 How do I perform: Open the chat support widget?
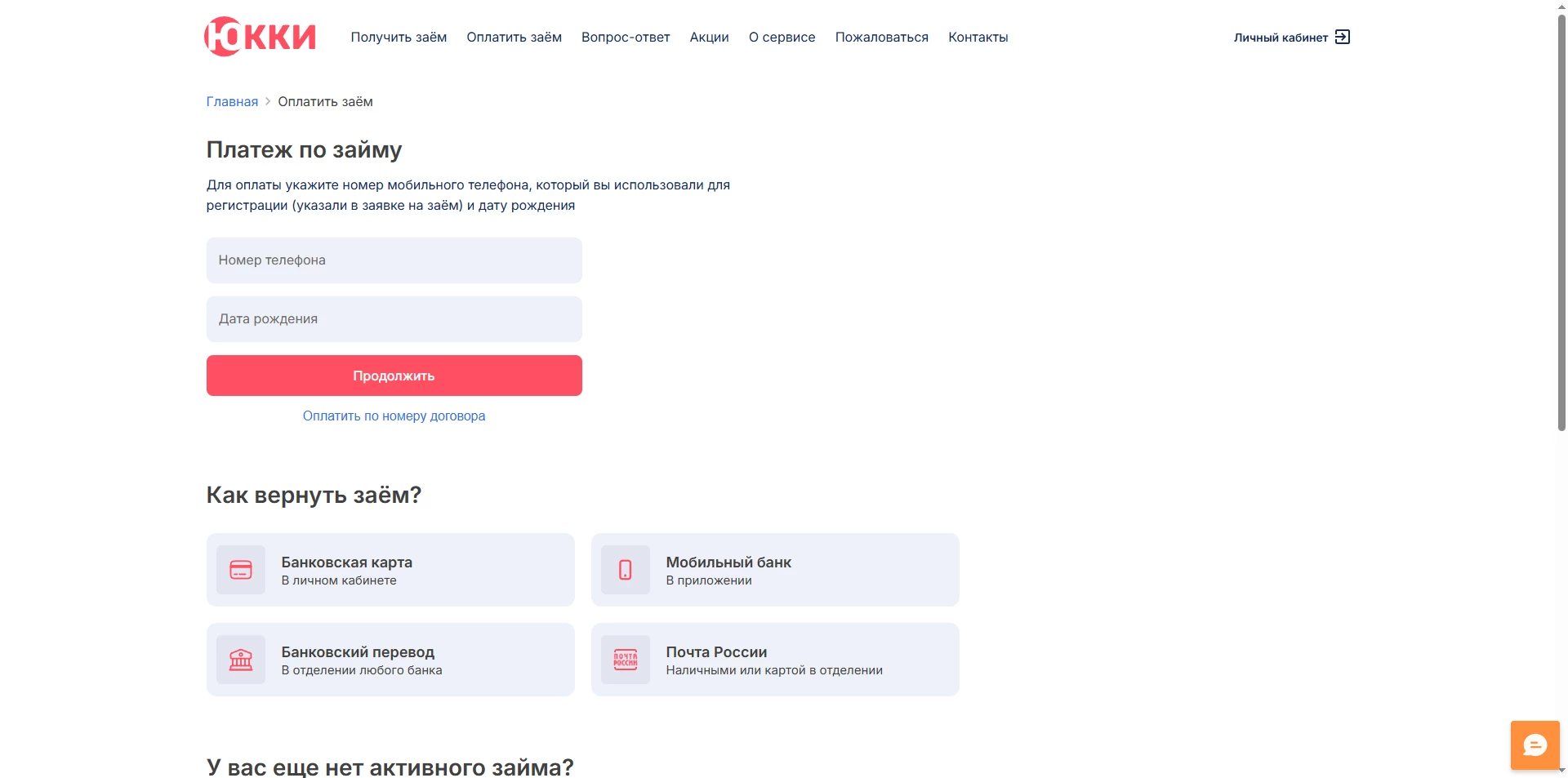[1535, 745]
